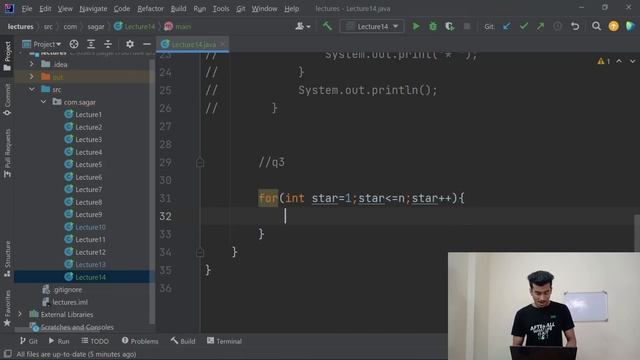Screen dimensions: 640x360
Task: Open the JetBrains Space icon at toolbar end
Action: tap(630, 27)
